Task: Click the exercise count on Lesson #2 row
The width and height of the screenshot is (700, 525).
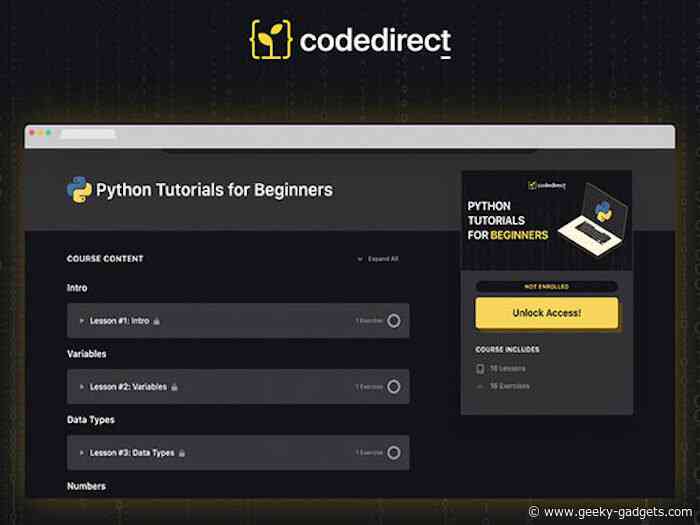Action: (x=369, y=387)
